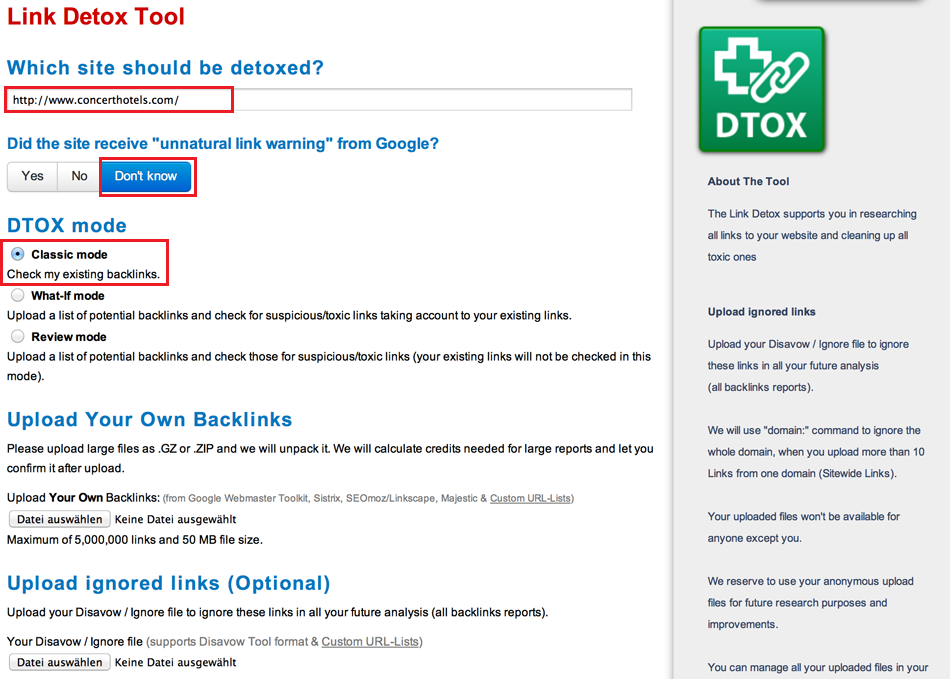This screenshot has width=950, height=679.
Task: Click 'Check my existing backlinks.' text
Action: 84,274
